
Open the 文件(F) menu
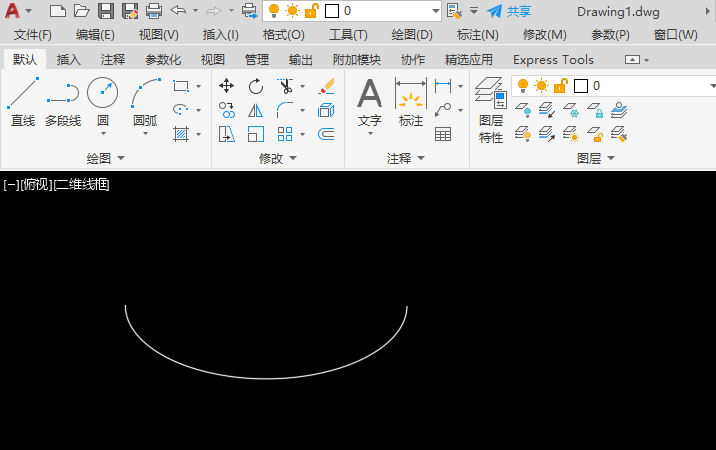tap(32, 35)
